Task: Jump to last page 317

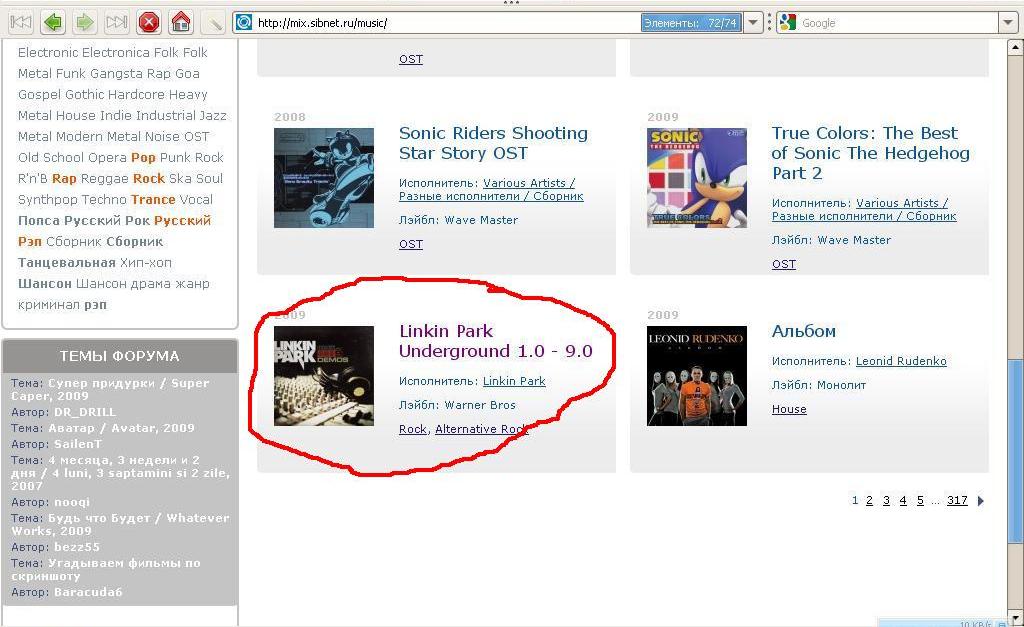Action: click(x=957, y=501)
